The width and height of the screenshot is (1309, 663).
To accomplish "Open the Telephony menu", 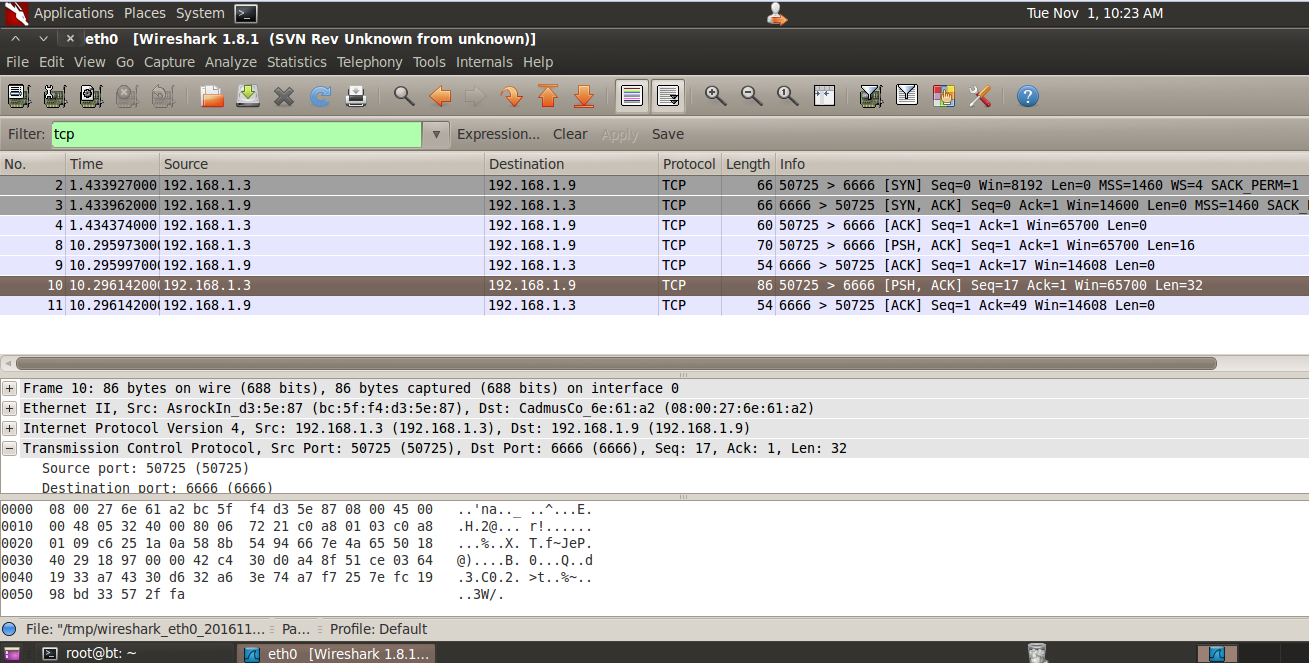I will pos(369,62).
